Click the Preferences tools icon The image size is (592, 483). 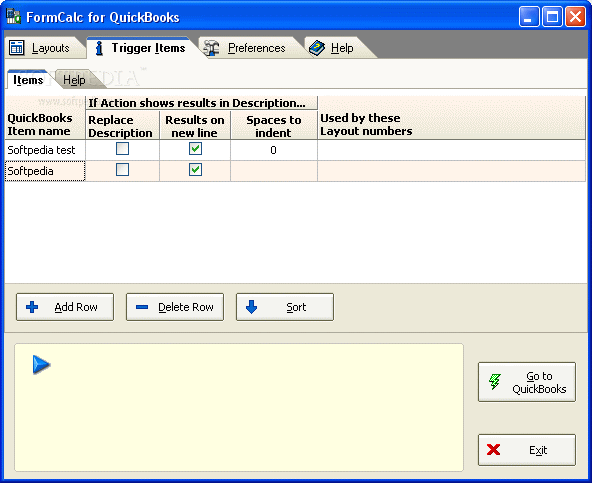211,48
